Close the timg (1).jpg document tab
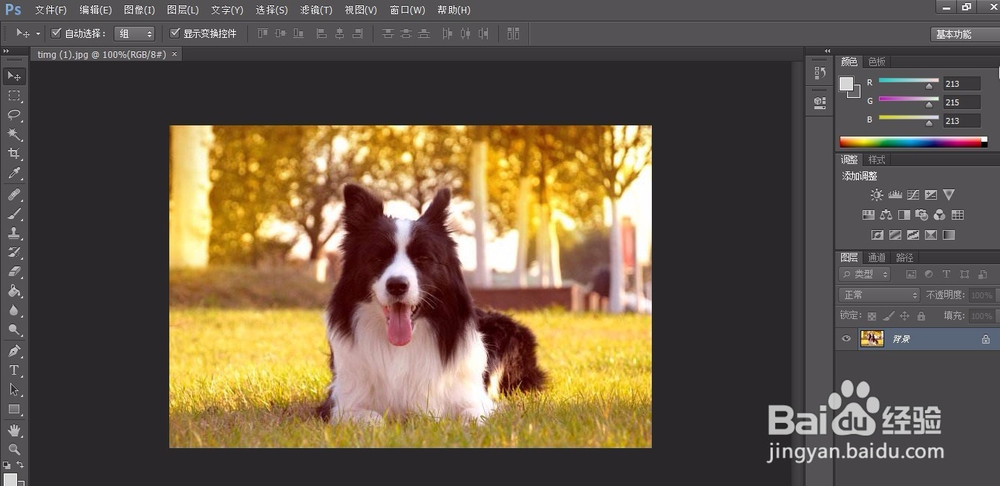Viewport: 1000px width, 486px height. [174, 54]
